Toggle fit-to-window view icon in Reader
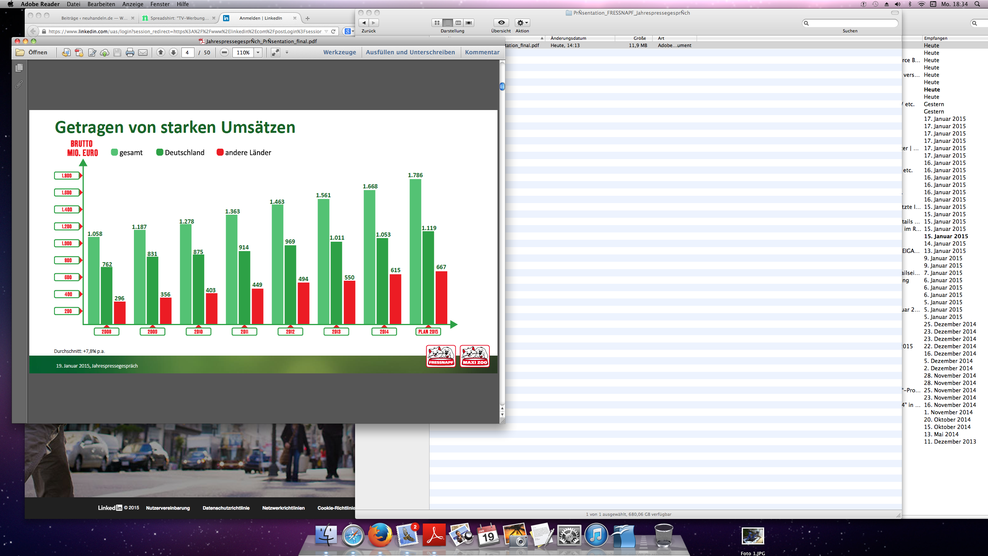 pyautogui.click(x=275, y=52)
